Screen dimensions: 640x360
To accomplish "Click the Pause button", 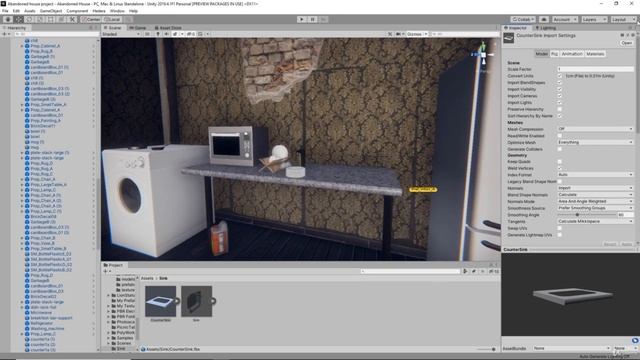I will [313, 19].
